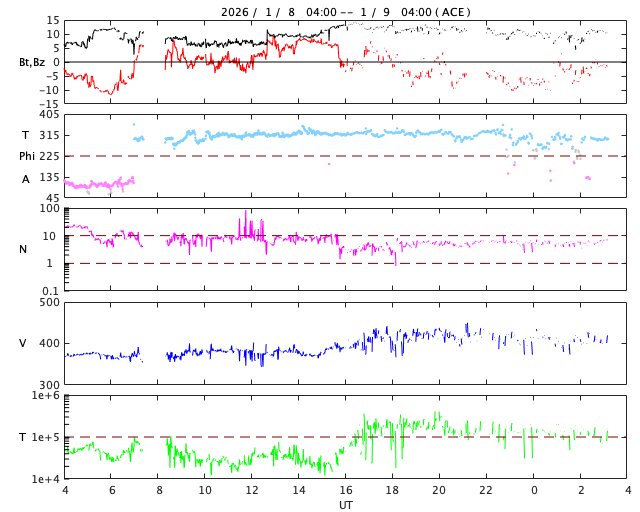The width and height of the screenshot is (640, 512).
Task: Click the "N" density axis label
Action: [x=23, y=249]
